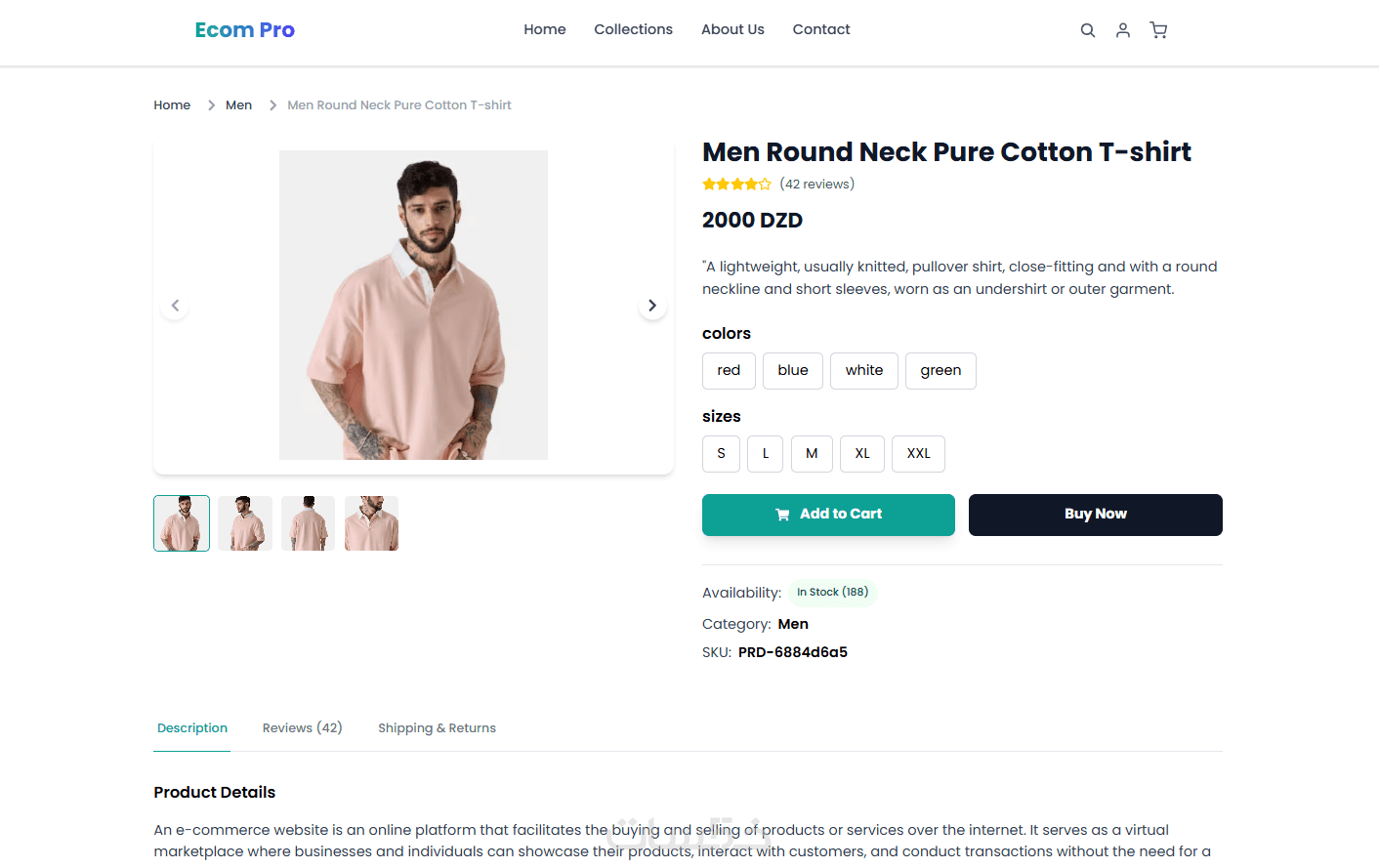Select size M option
Image resolution: width=1379 pixels, height=868 pixels.
point(812,454)
